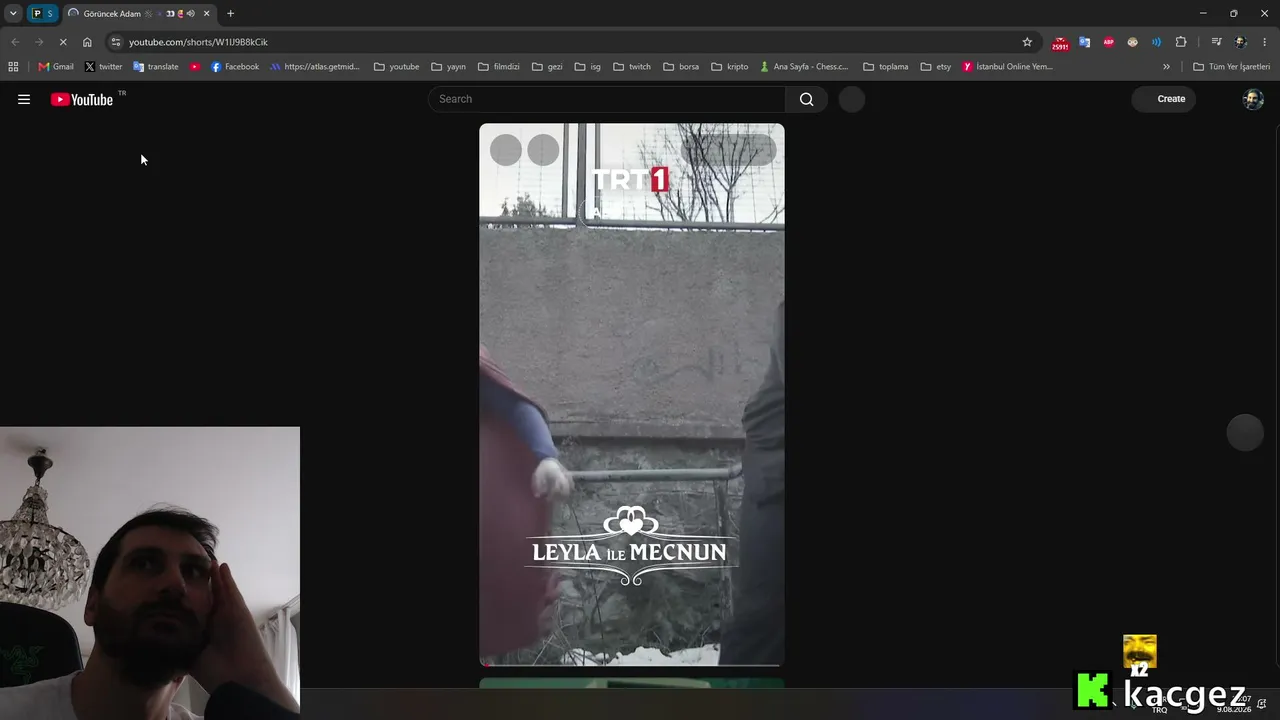
Task: Open the ABP Adblock Plus extension
Action: point(1108,42)
